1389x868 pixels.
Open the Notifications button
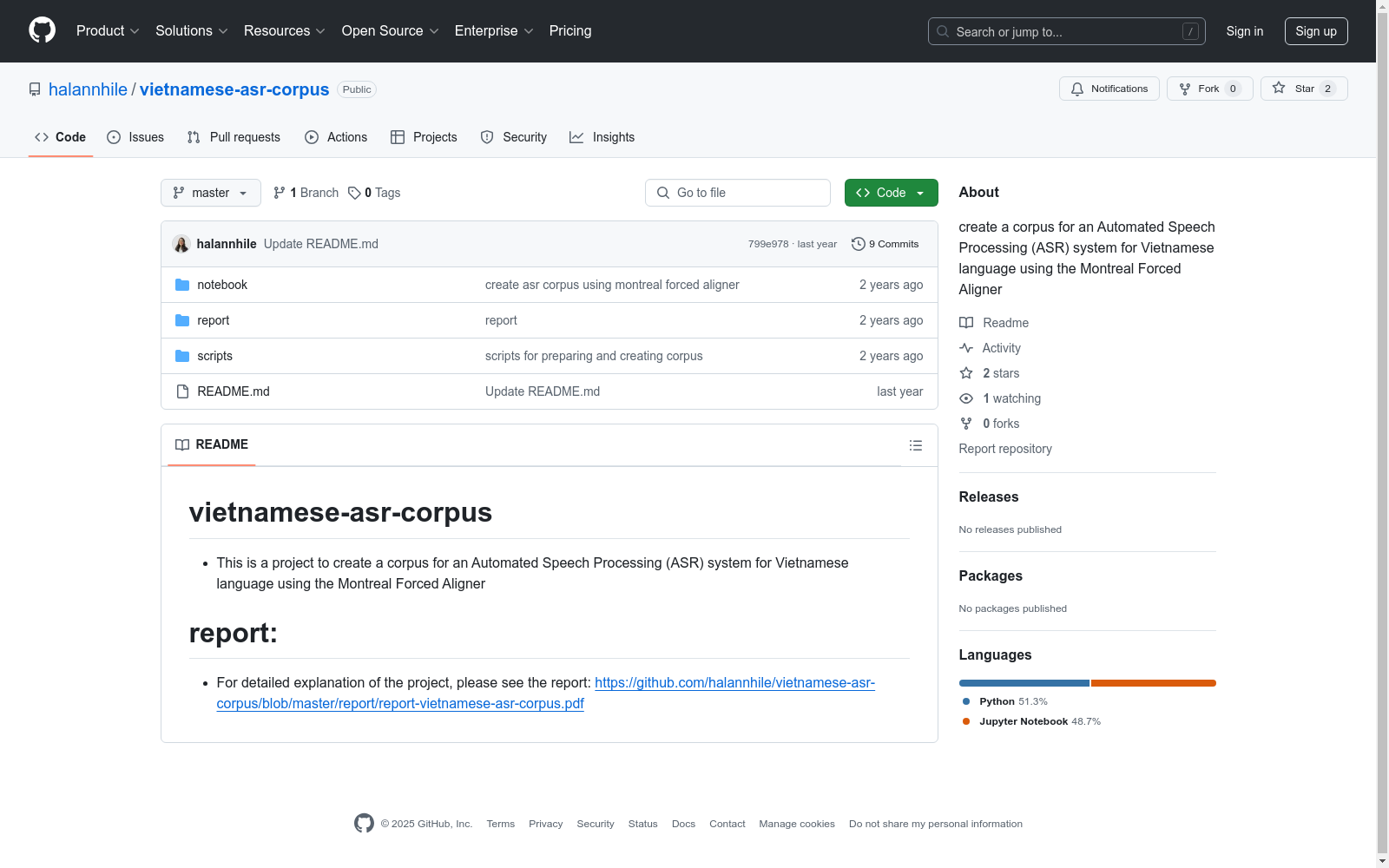tap(1109, 89)
